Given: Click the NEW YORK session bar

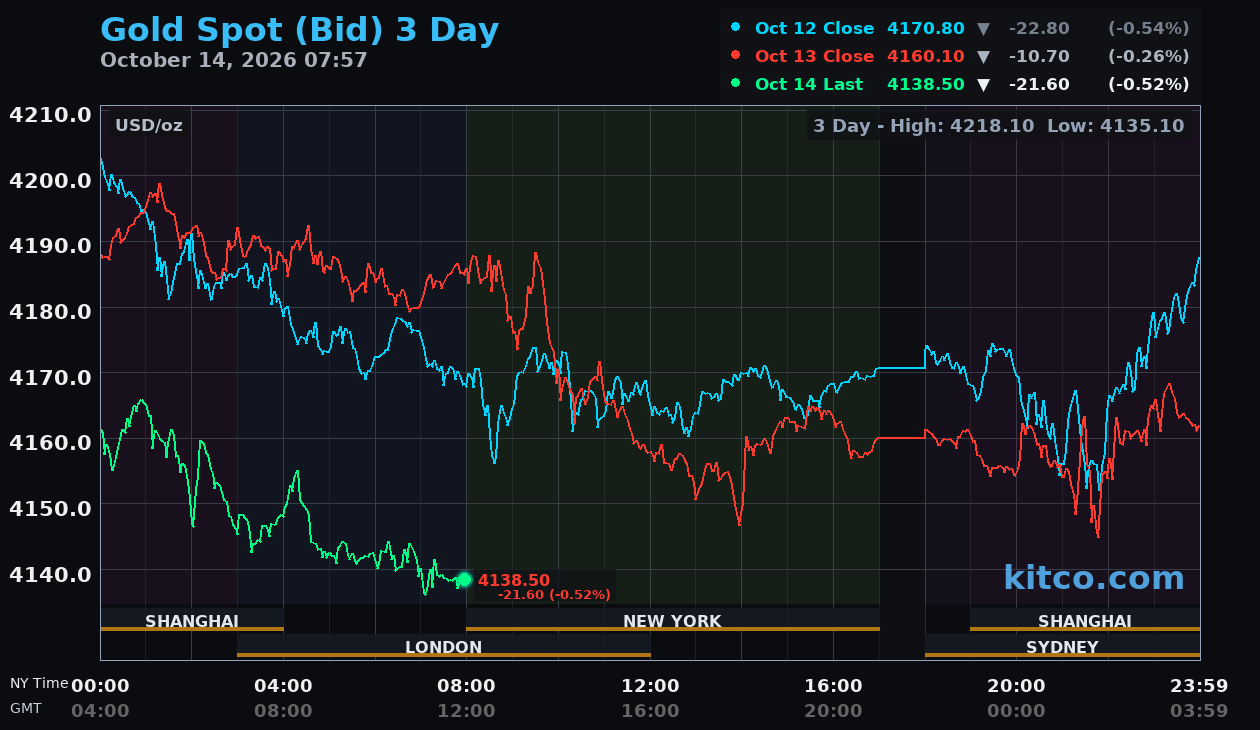Looking at the screenshot, I should pyautogui.click(x=672, y=620).
